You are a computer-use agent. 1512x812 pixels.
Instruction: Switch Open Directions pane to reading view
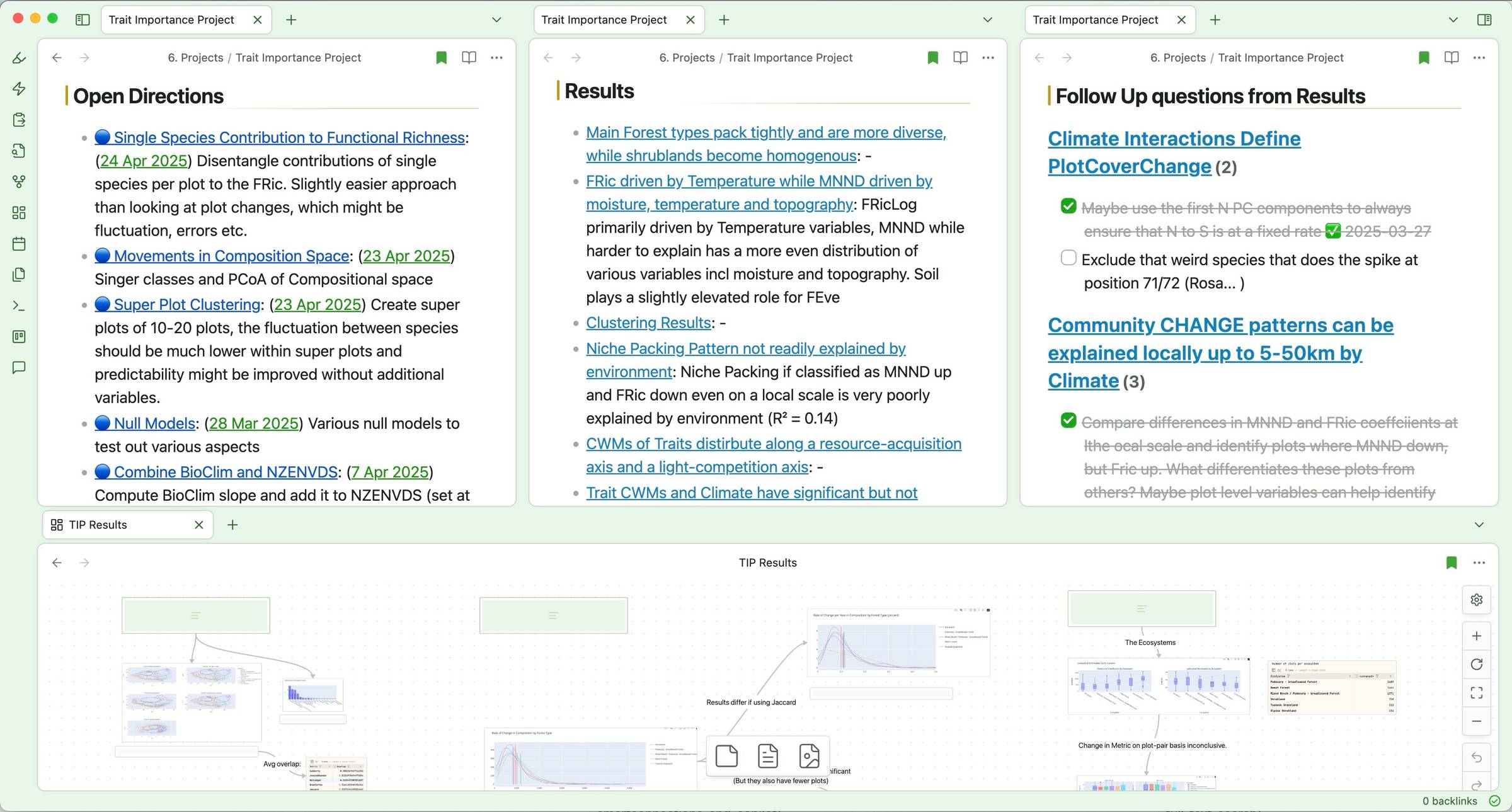(x=469, y=57)
